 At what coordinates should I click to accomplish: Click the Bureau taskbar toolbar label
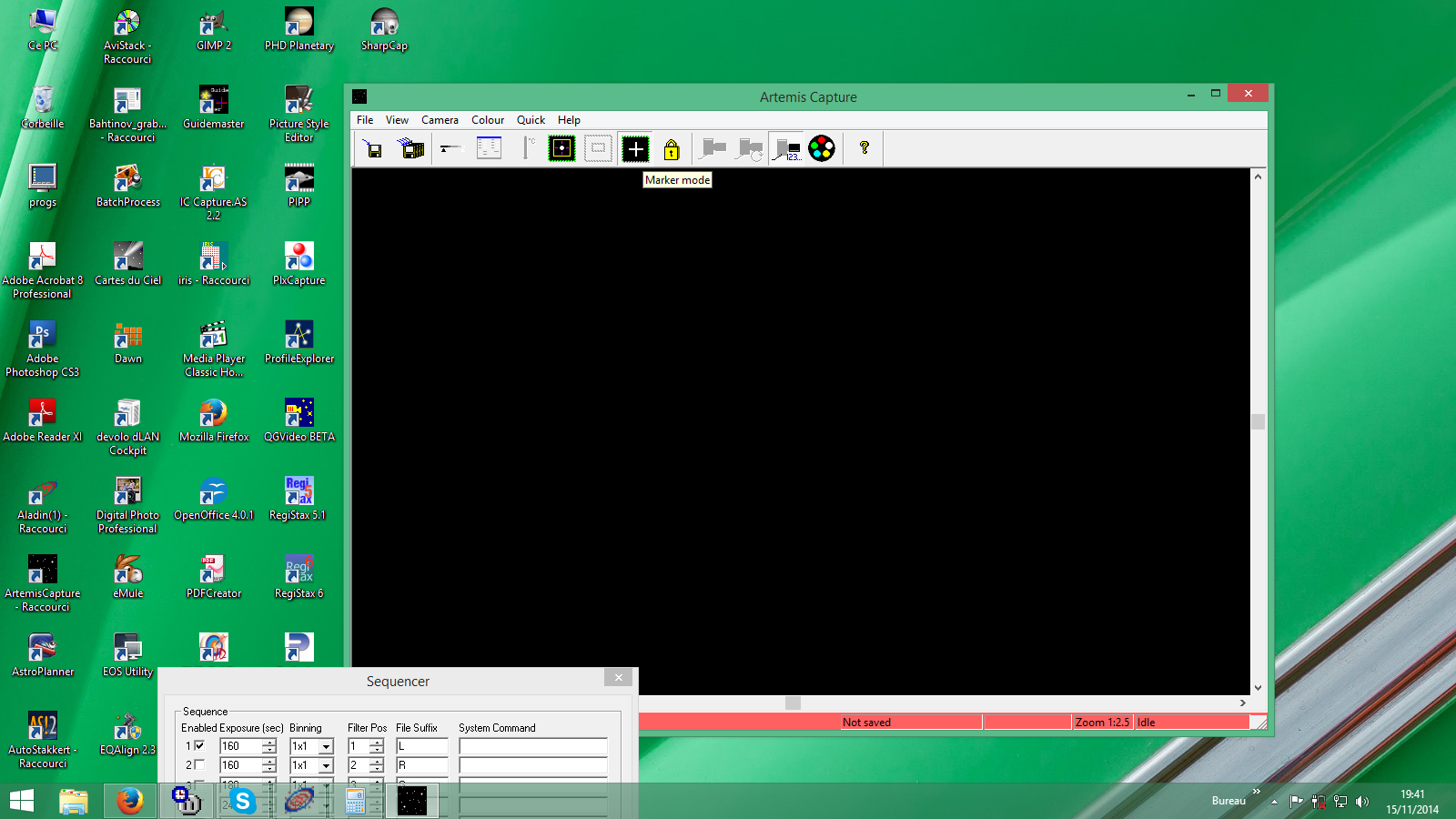coord(1228,801)
